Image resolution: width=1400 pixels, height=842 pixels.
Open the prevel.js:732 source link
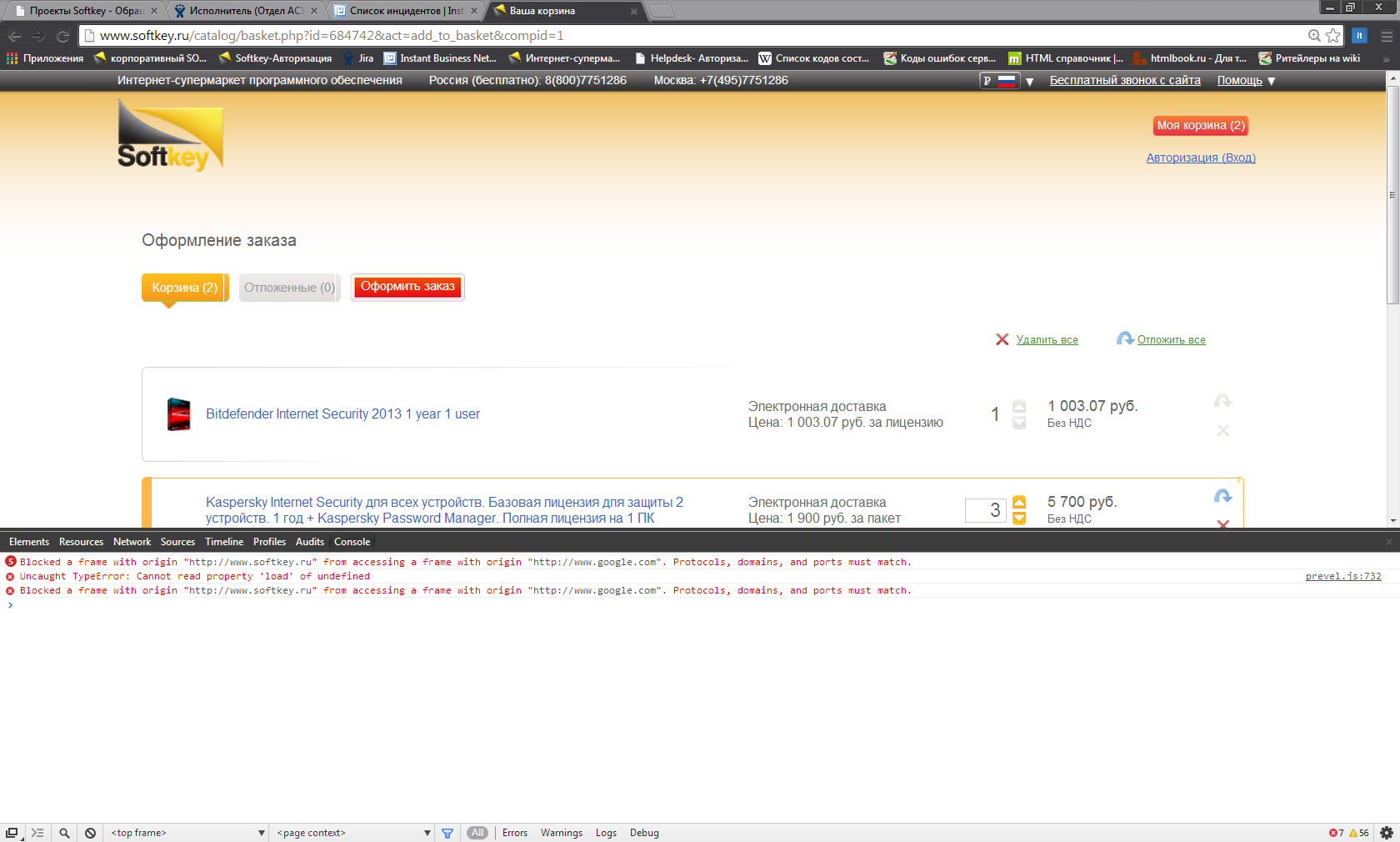click(x=1343, y=576)
